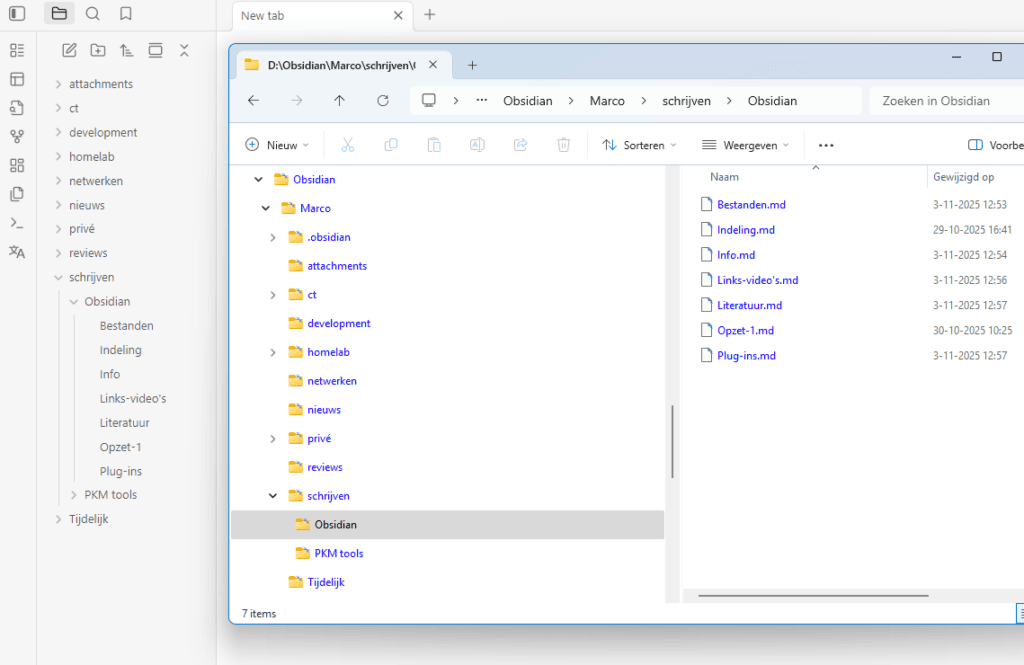This screenshot has width=1024, height=665.
Task: Open the search icon in Obsidian
Action: point(93,13)
